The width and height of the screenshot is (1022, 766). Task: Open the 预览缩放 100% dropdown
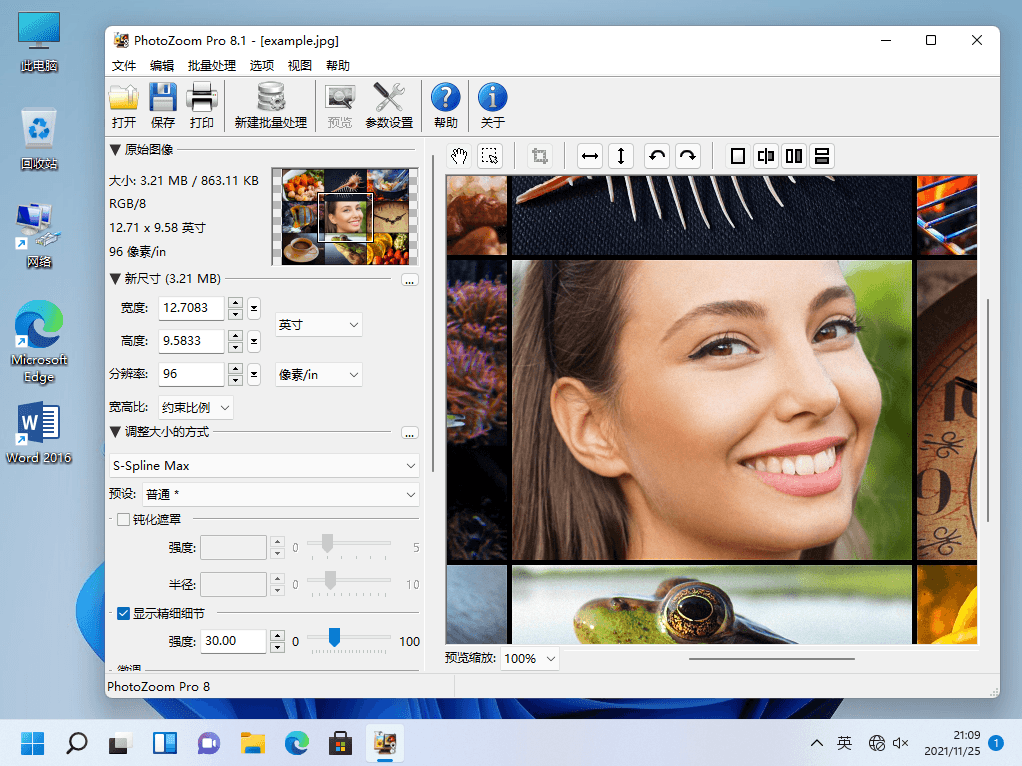530,658
